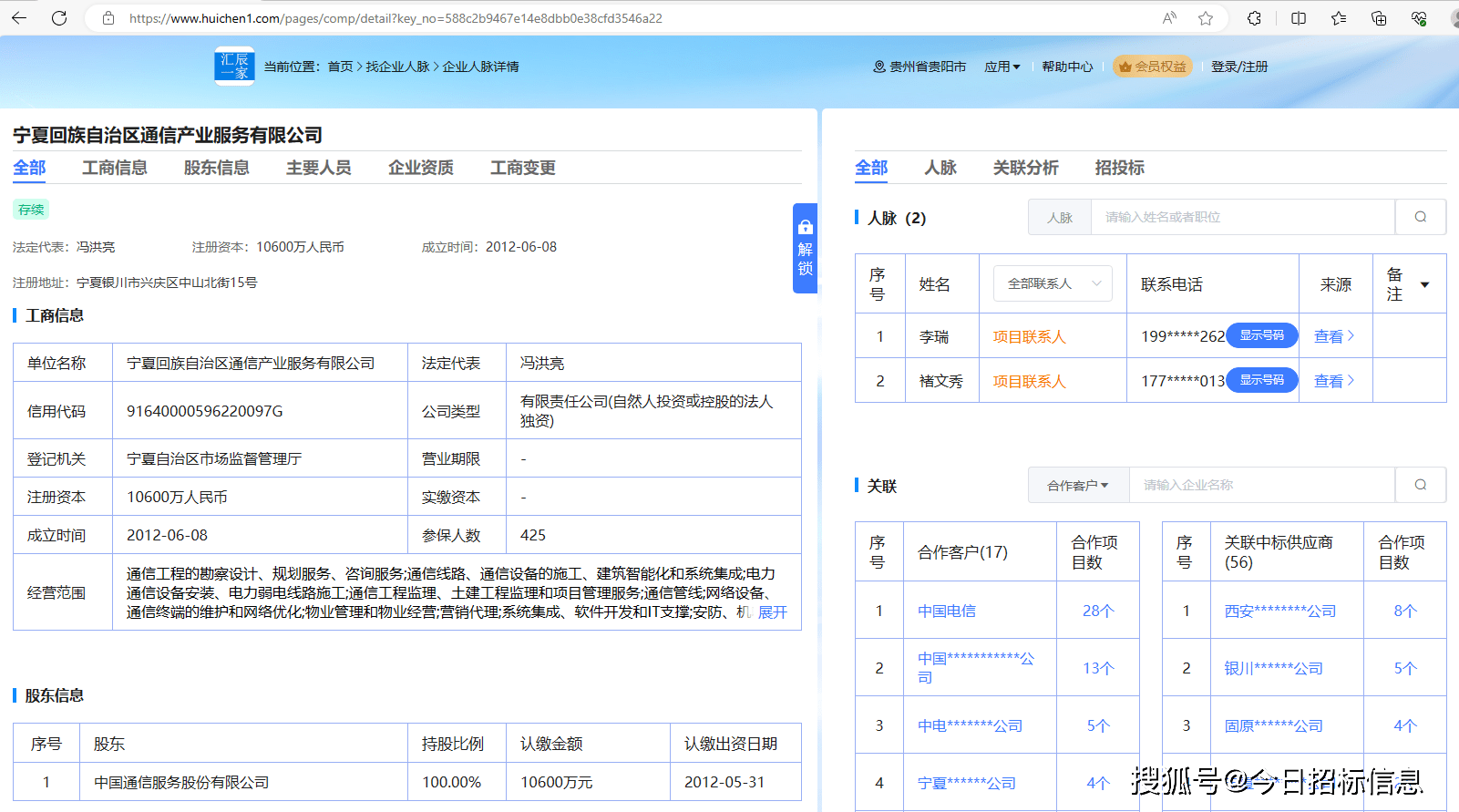Screen dimensions: 1459x812
Task: Switch to the 企业资质 tab
Action: pos(421,168)
